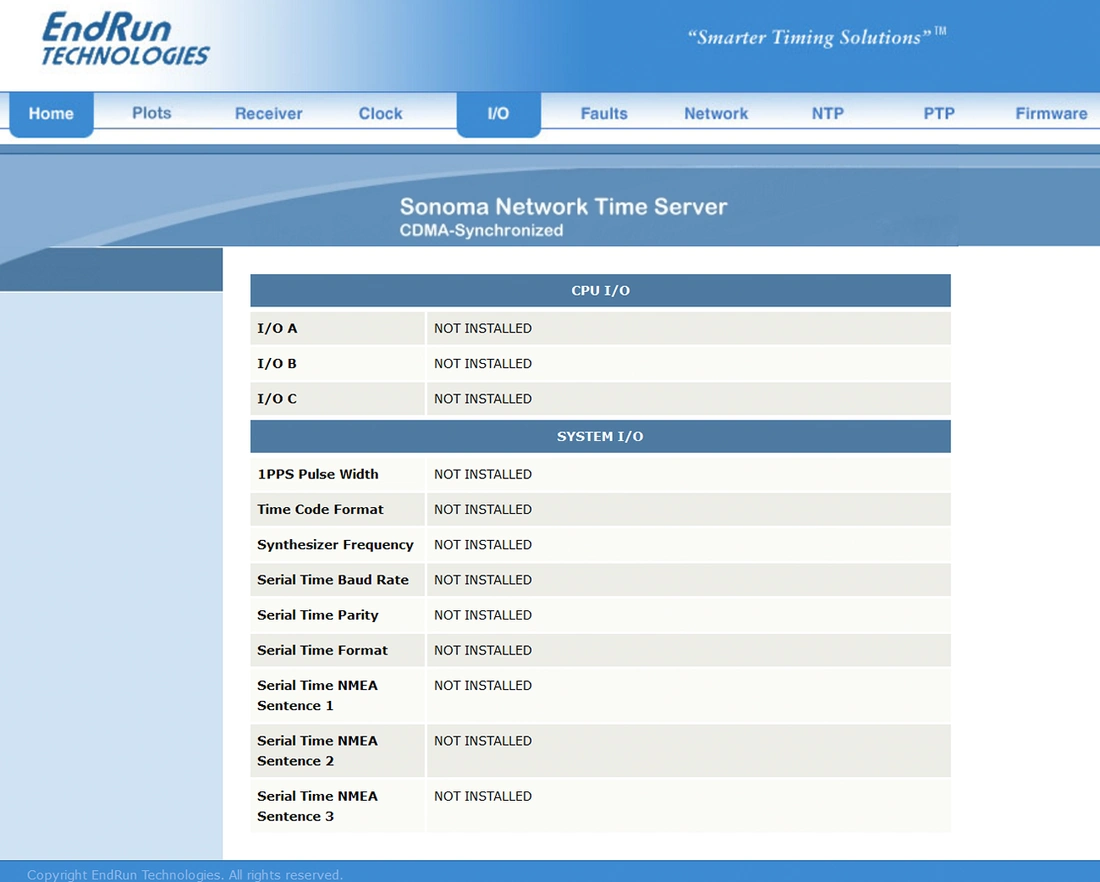Go to the Clock tab
Viewport: 1100px width, 882px height.
(380, 114)
